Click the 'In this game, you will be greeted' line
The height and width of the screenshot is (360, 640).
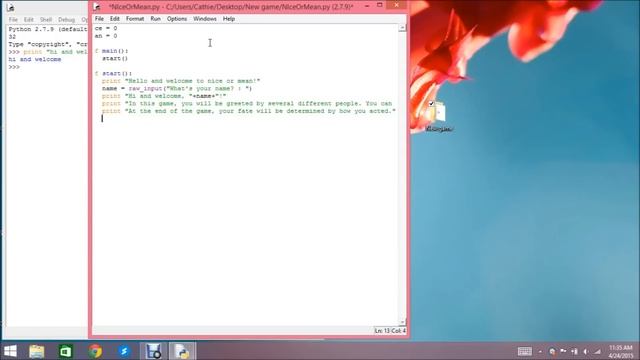click(247, 103)
